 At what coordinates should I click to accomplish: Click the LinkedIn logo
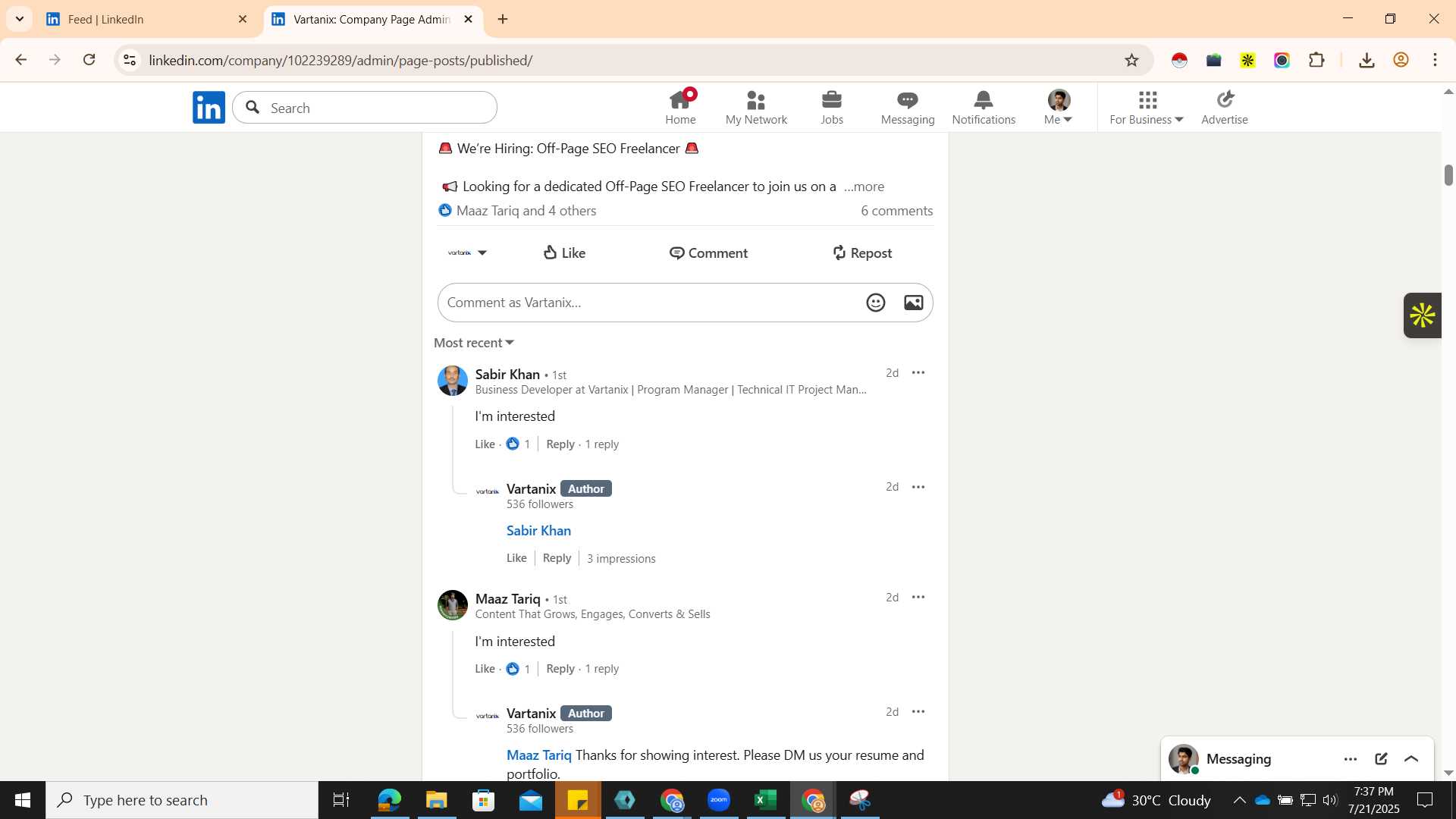(209, 107)
